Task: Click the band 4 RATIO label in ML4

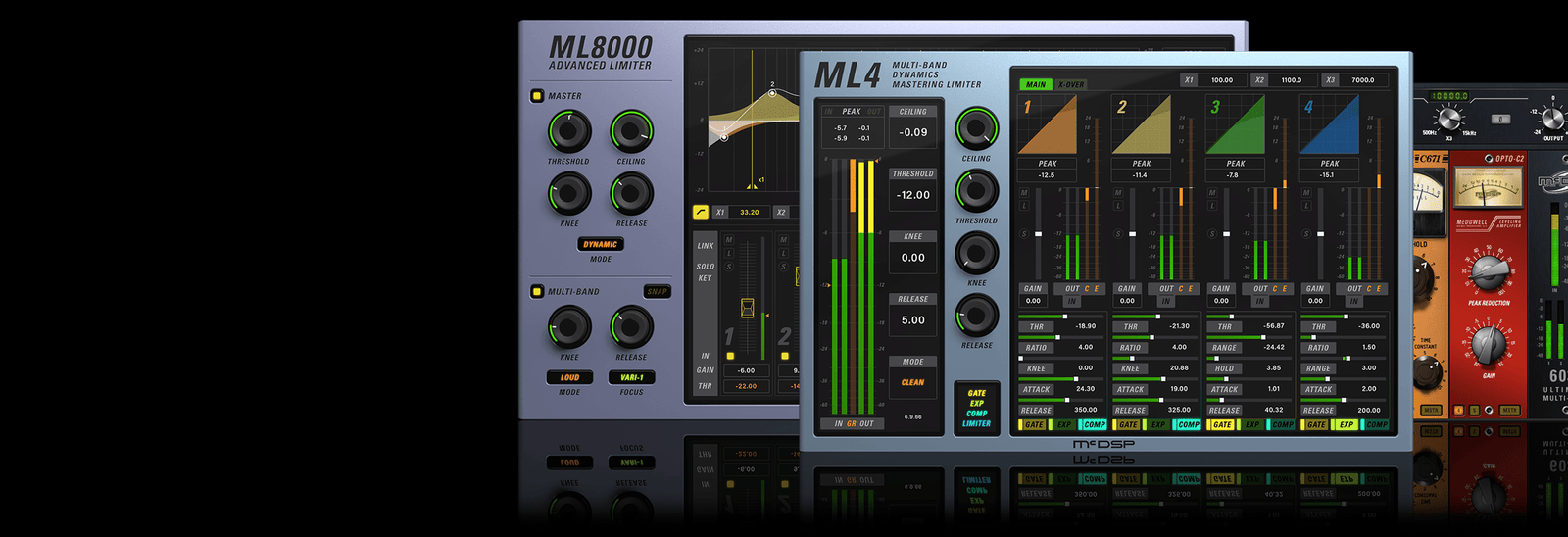Action: click(1318, 348)
